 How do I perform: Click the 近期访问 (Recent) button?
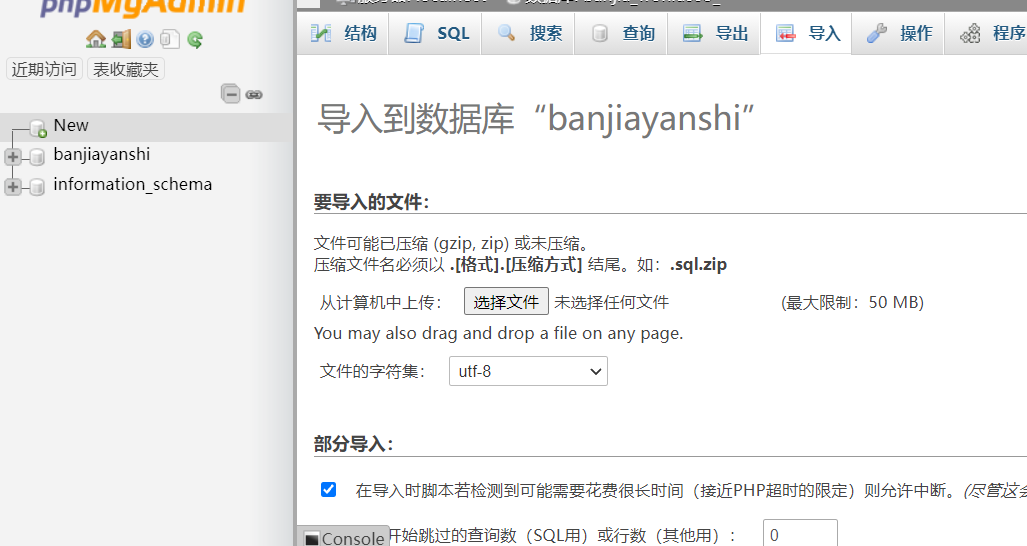tap(44, 69)
